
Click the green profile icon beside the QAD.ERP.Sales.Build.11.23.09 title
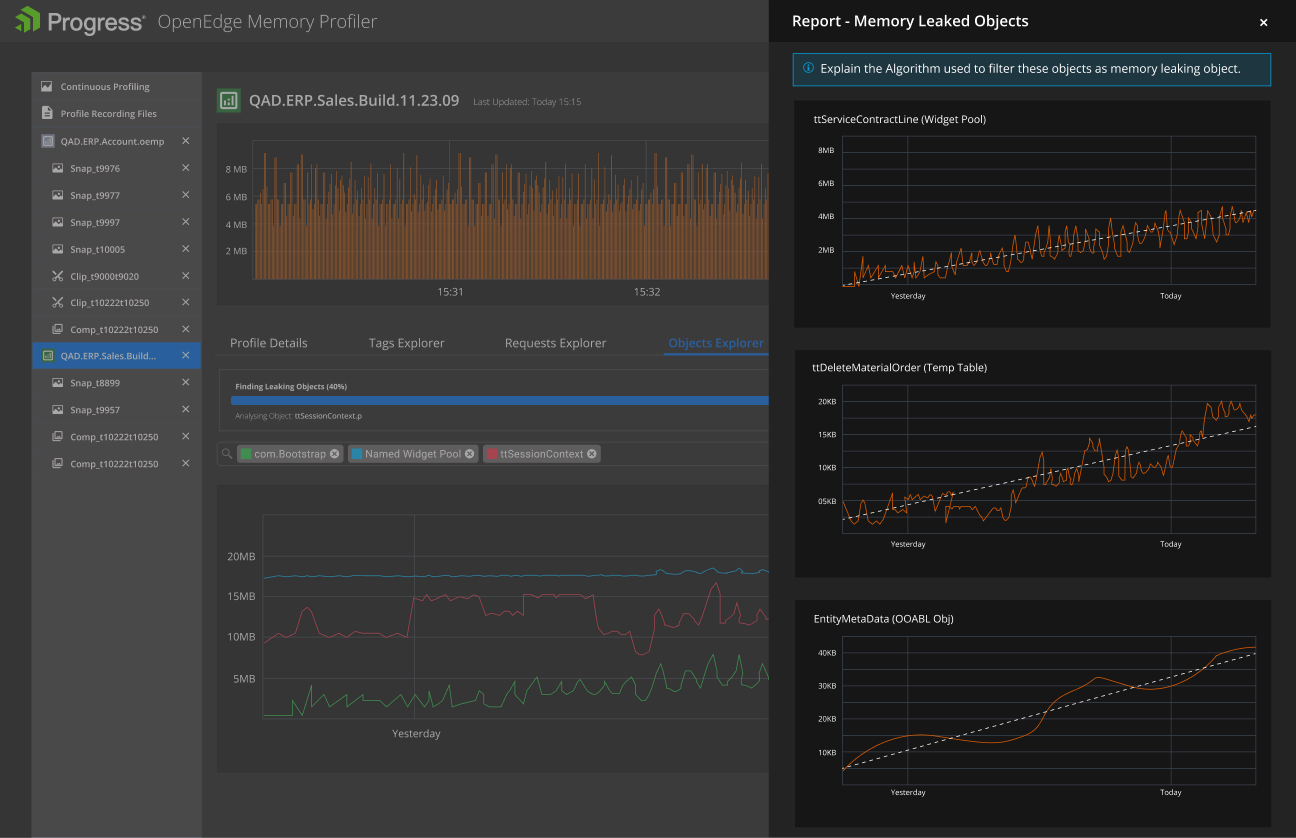pyautogui.click(x=229, y=100)
